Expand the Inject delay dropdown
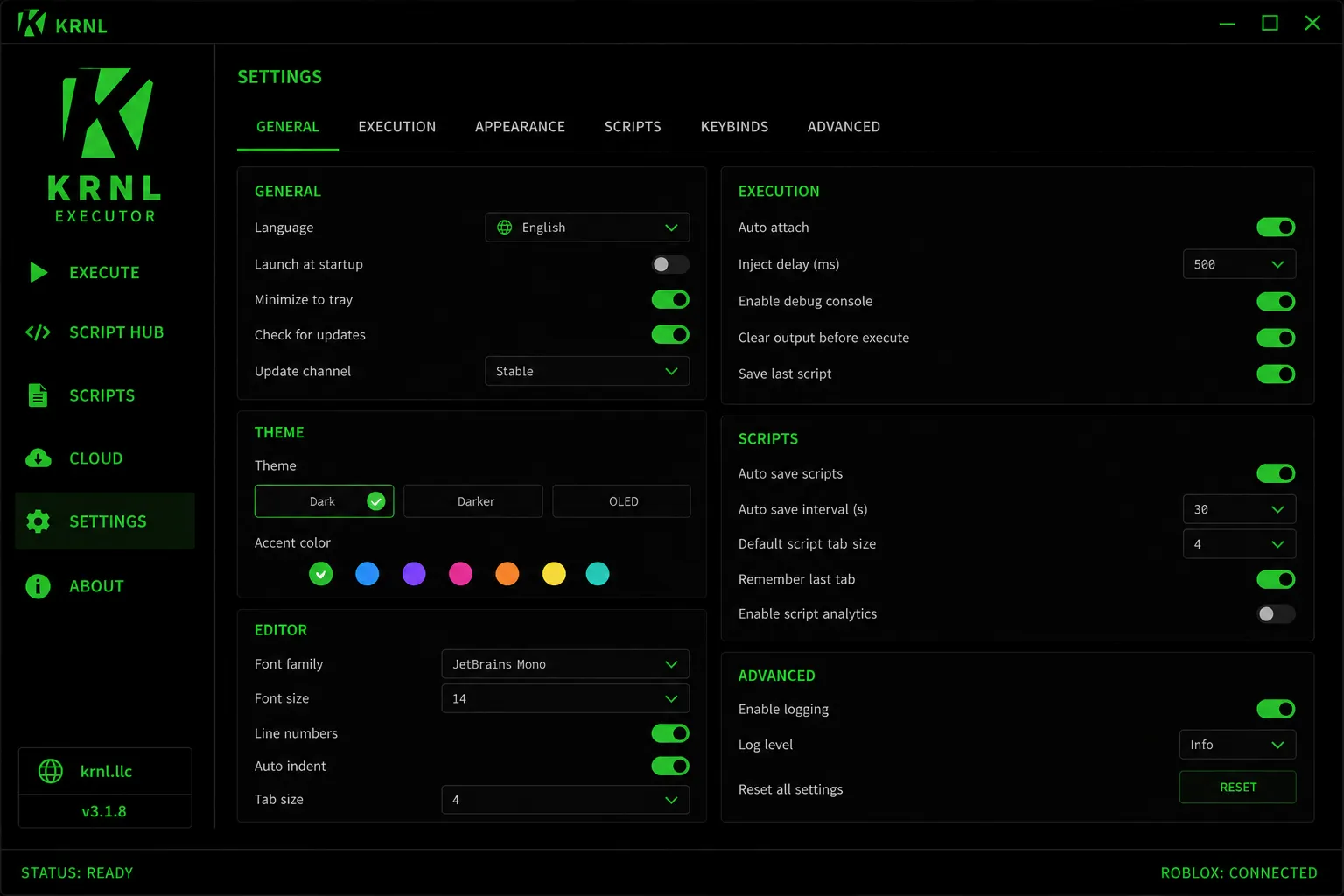The width and height of the screenshot is (1344, 896). click(1239, 264)
